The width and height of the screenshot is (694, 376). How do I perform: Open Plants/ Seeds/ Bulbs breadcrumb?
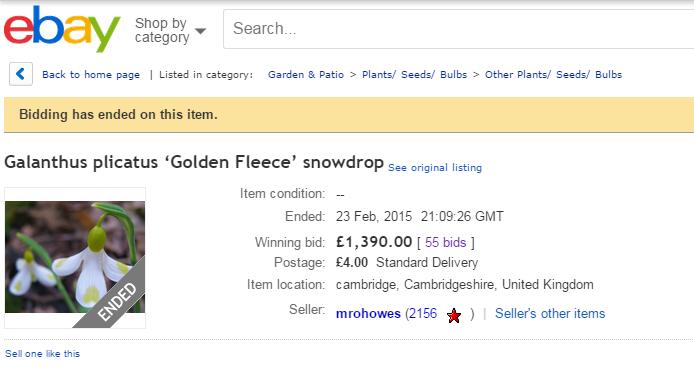point(415,74)
